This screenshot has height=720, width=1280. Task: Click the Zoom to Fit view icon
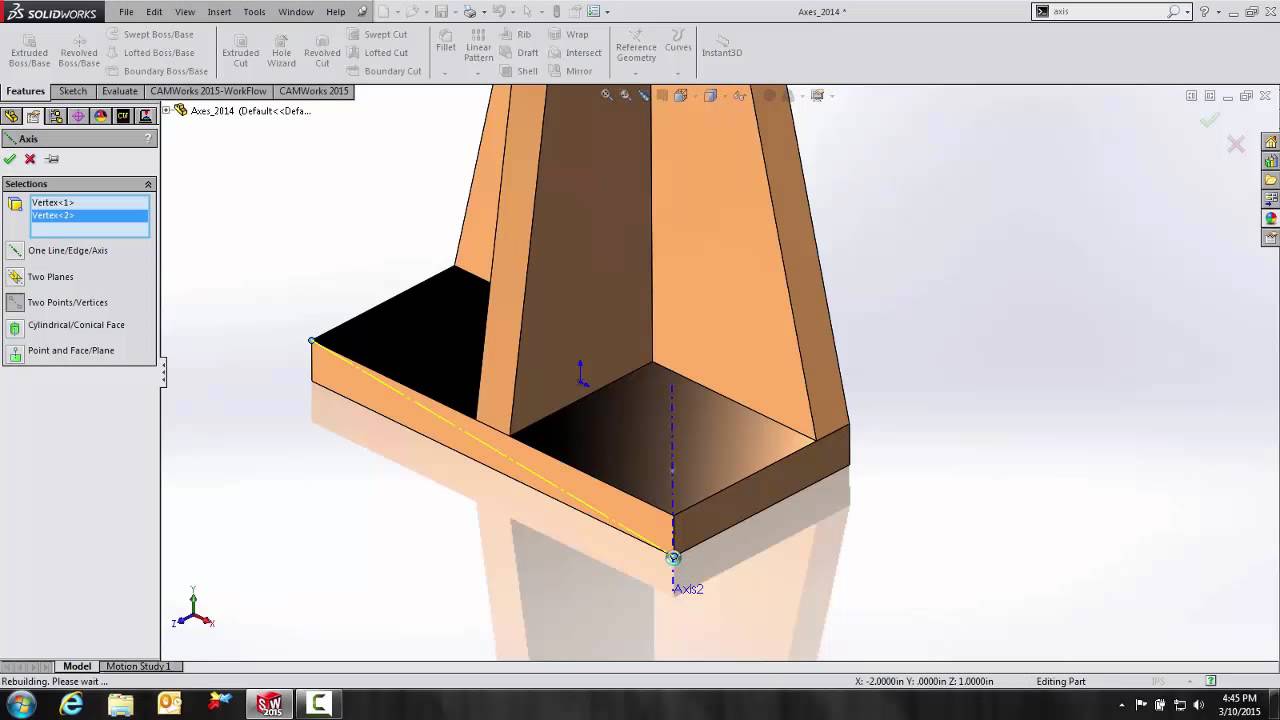[x=606, y=96]
